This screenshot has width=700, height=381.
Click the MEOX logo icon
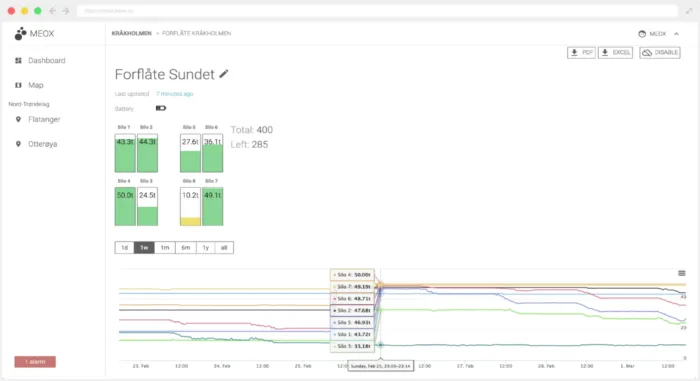[20, 33]
